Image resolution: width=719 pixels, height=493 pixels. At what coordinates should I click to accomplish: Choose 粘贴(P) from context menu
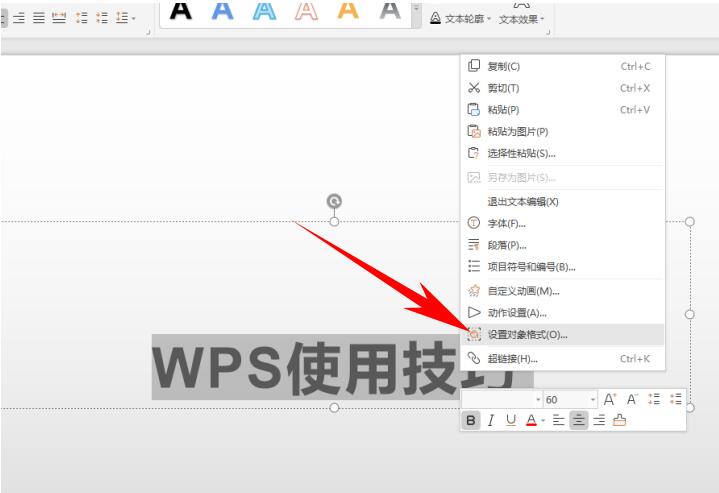(563, 110)
